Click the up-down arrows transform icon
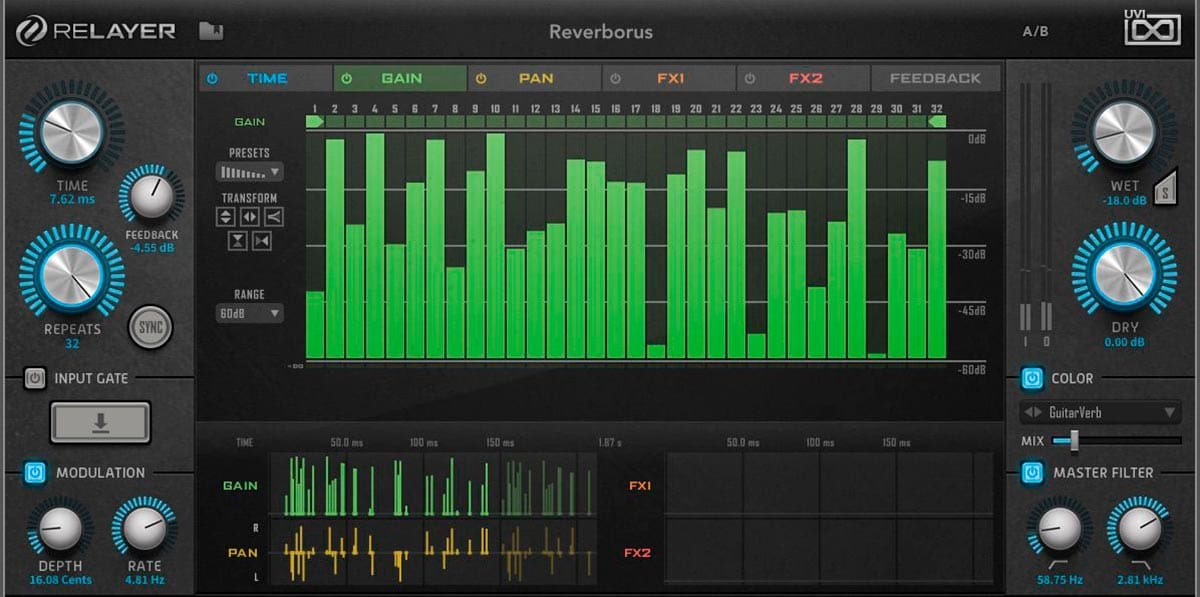 pos(226,216)
